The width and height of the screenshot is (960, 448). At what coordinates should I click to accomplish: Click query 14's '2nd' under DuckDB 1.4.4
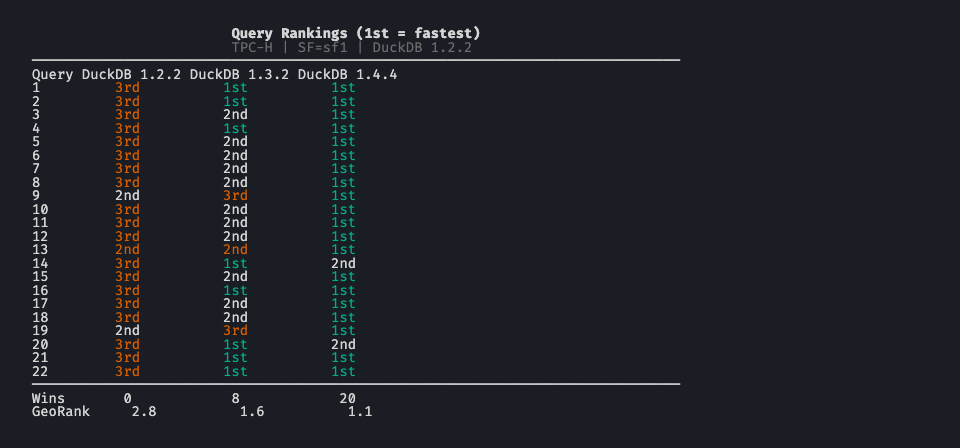pyautogui.click(x=343, y=263)
